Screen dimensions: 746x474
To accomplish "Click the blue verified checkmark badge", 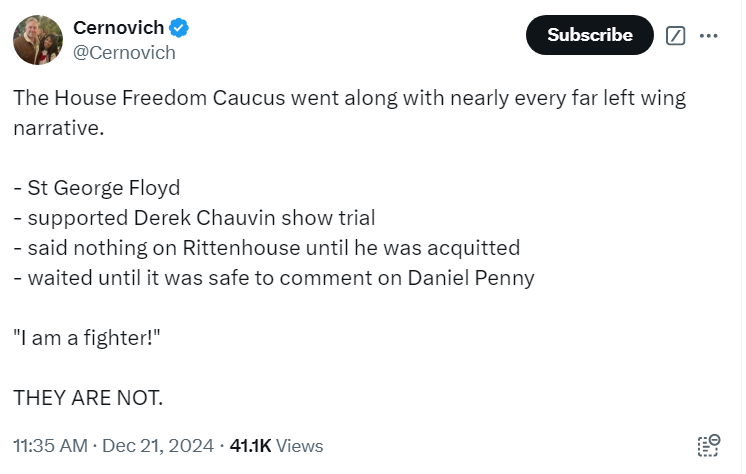I will coord(180,28).
